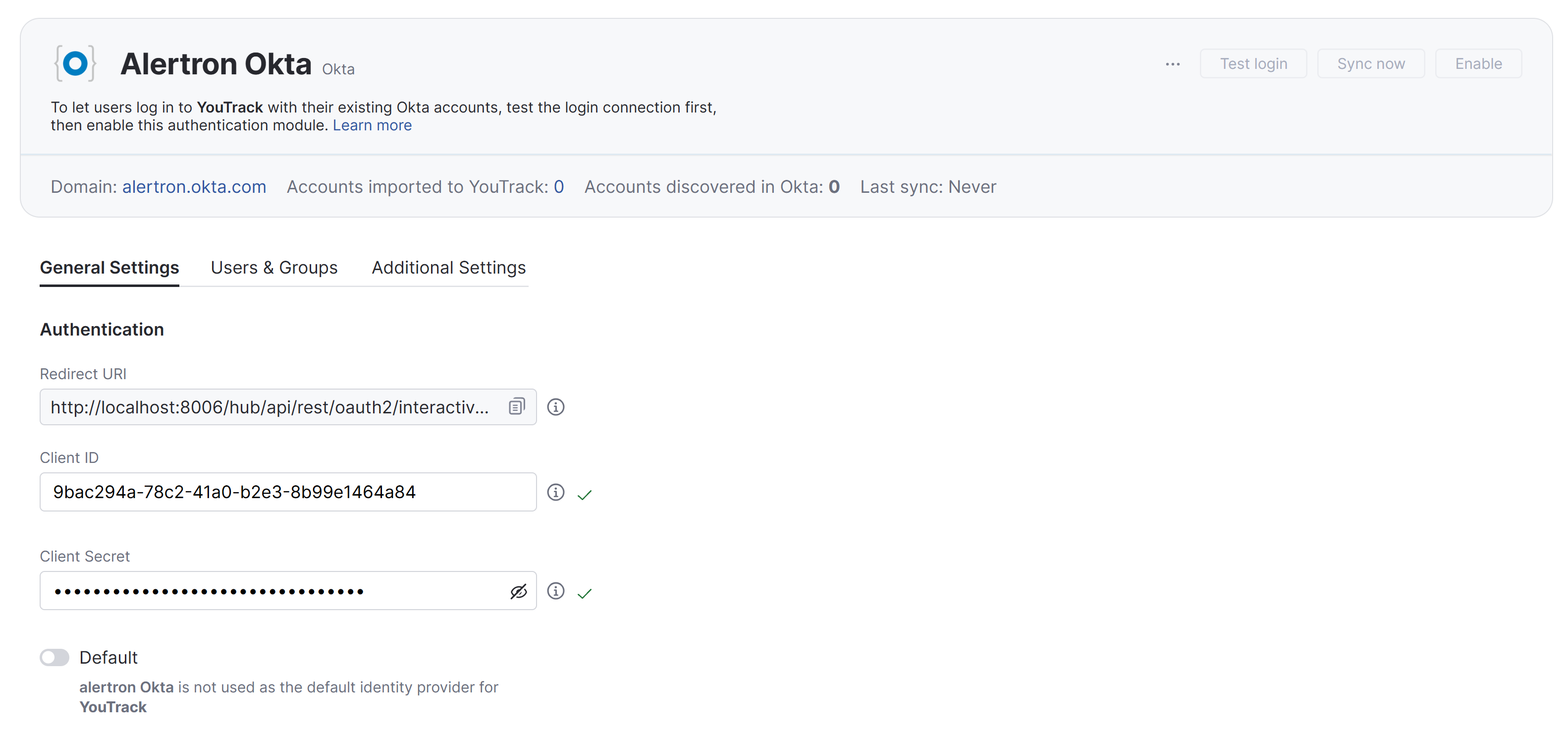1568x739 pixels.
Task: Select the General Settings tab
Action: tap(109, 267)
